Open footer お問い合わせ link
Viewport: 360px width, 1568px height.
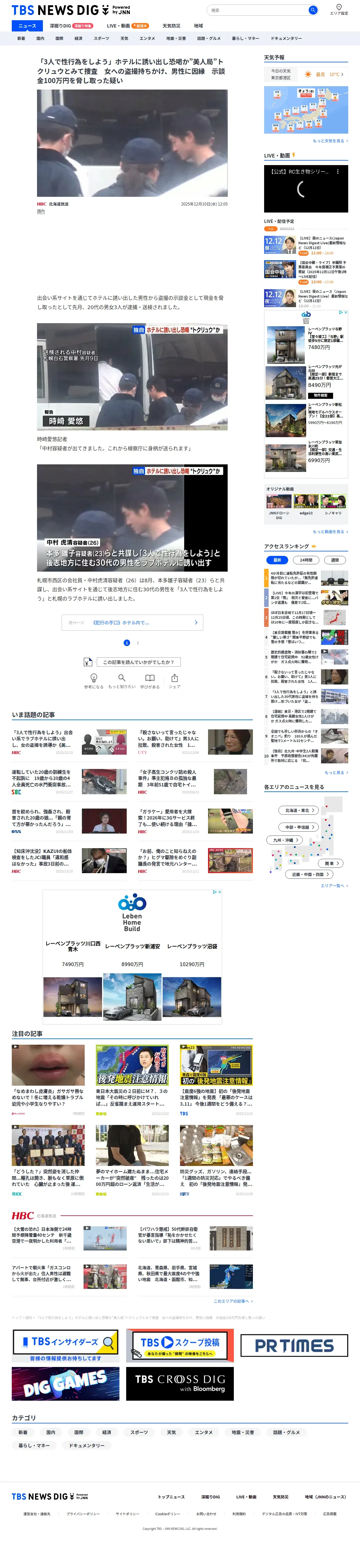point(206,1514)
